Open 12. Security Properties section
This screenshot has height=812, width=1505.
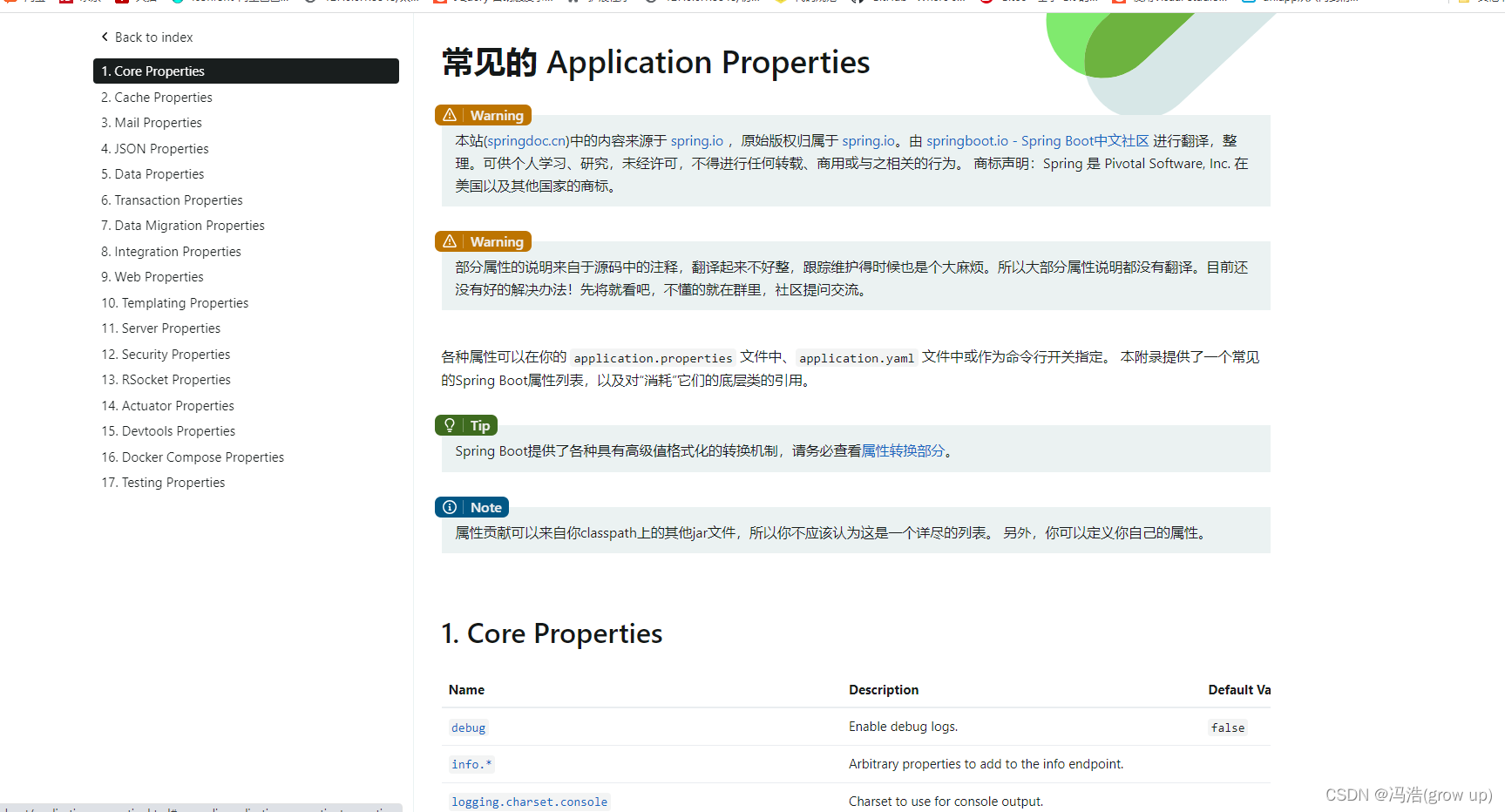tap(166, 355)
